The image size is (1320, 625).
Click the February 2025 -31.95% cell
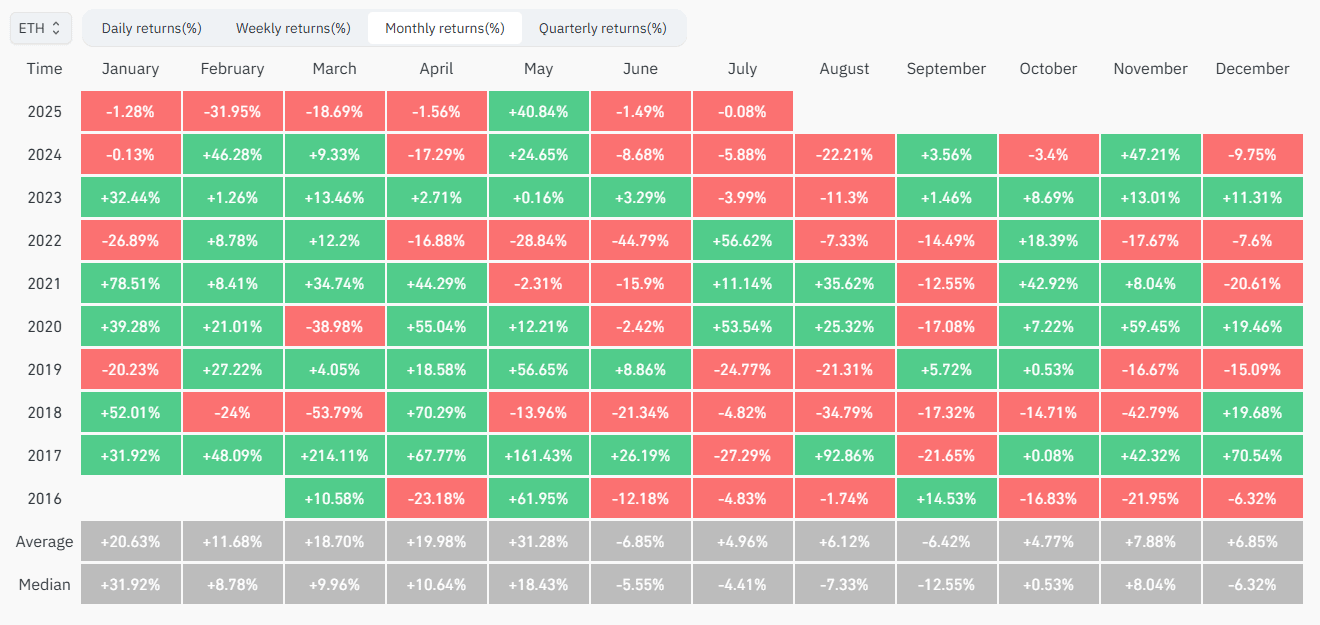click(x=232, y=111)
